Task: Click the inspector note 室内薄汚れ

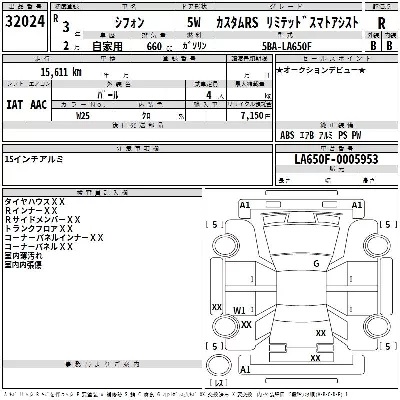Action: (x=23, y=256)
